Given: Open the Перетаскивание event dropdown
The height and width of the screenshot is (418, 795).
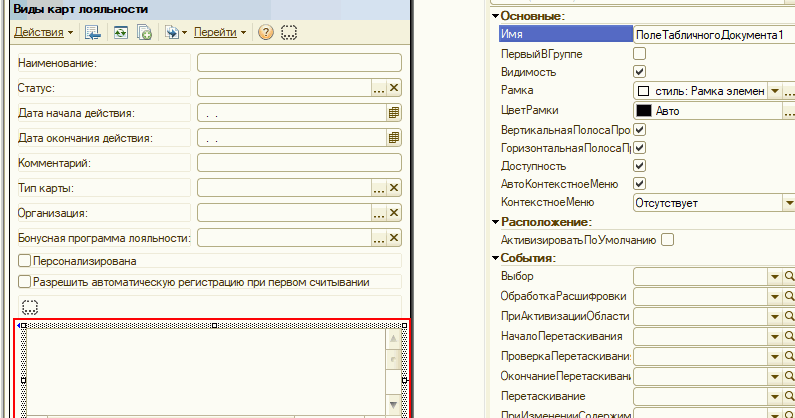Looking at the screenshot, I should (x=775, y=397).
